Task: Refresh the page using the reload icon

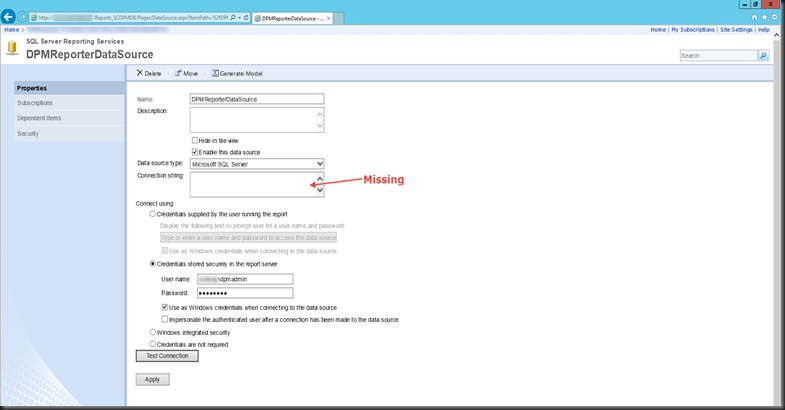Action: coord(246,18)
